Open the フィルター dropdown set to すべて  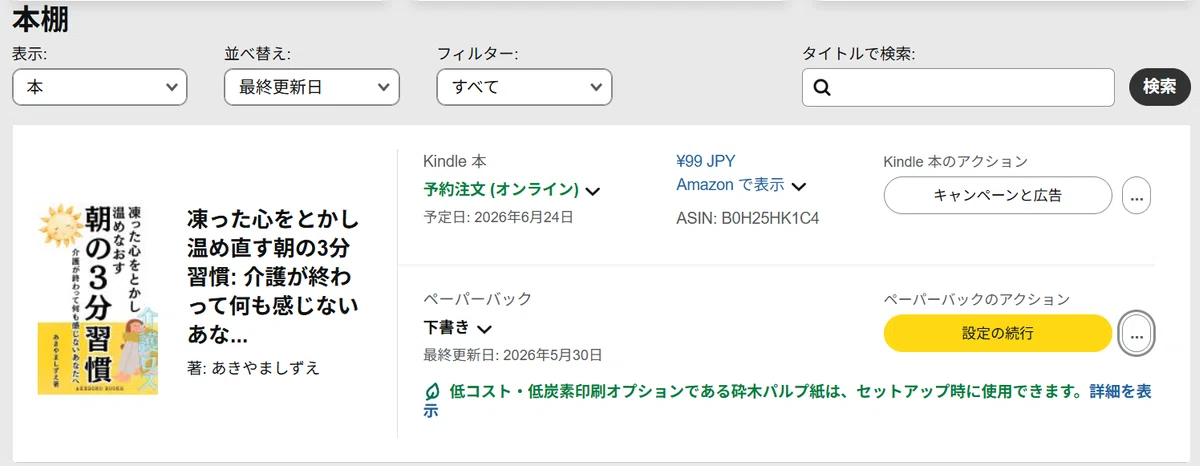point(524,87)
